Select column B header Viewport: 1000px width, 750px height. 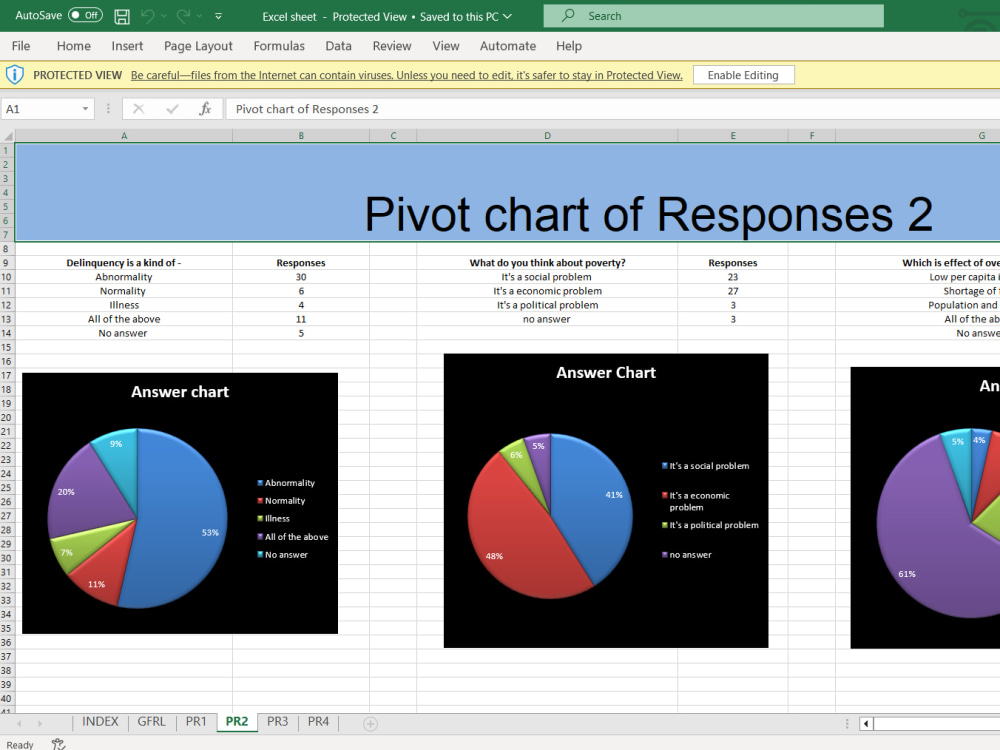click(x=301, y=136)
